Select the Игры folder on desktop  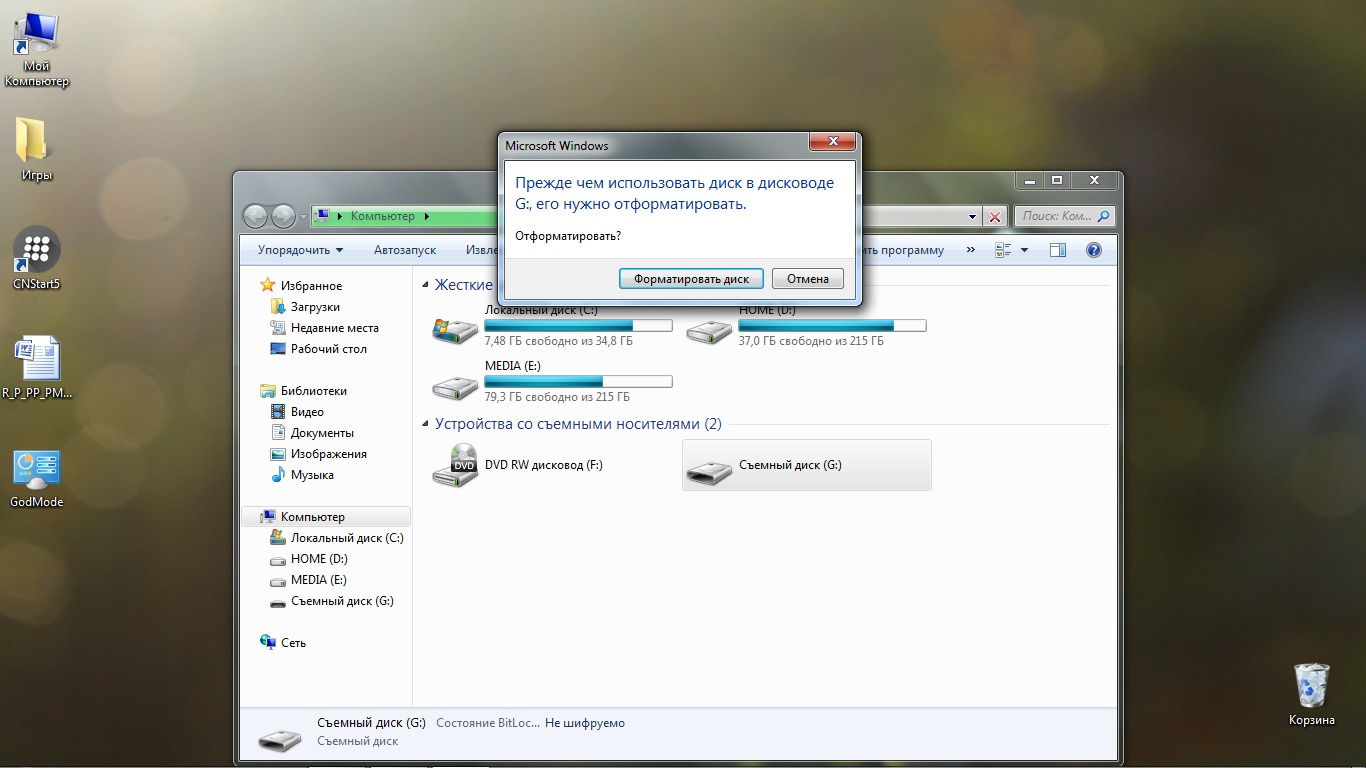click(x=36, y=150)
